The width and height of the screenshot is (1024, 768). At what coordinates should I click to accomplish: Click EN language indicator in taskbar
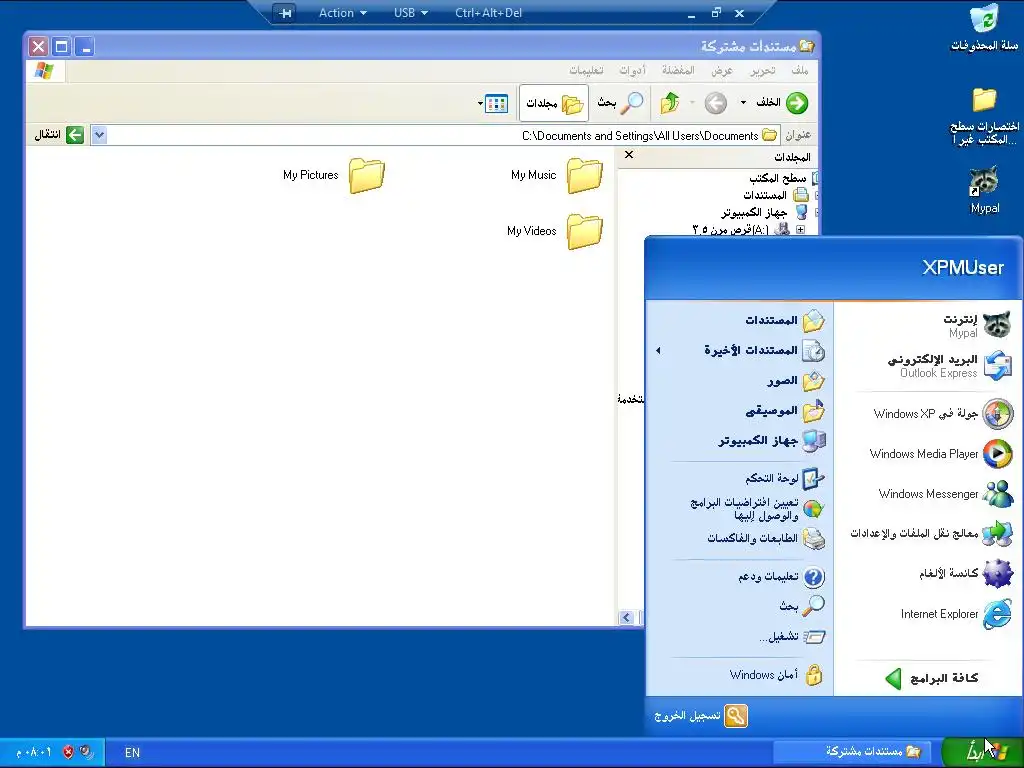click(x=133, y=752)
